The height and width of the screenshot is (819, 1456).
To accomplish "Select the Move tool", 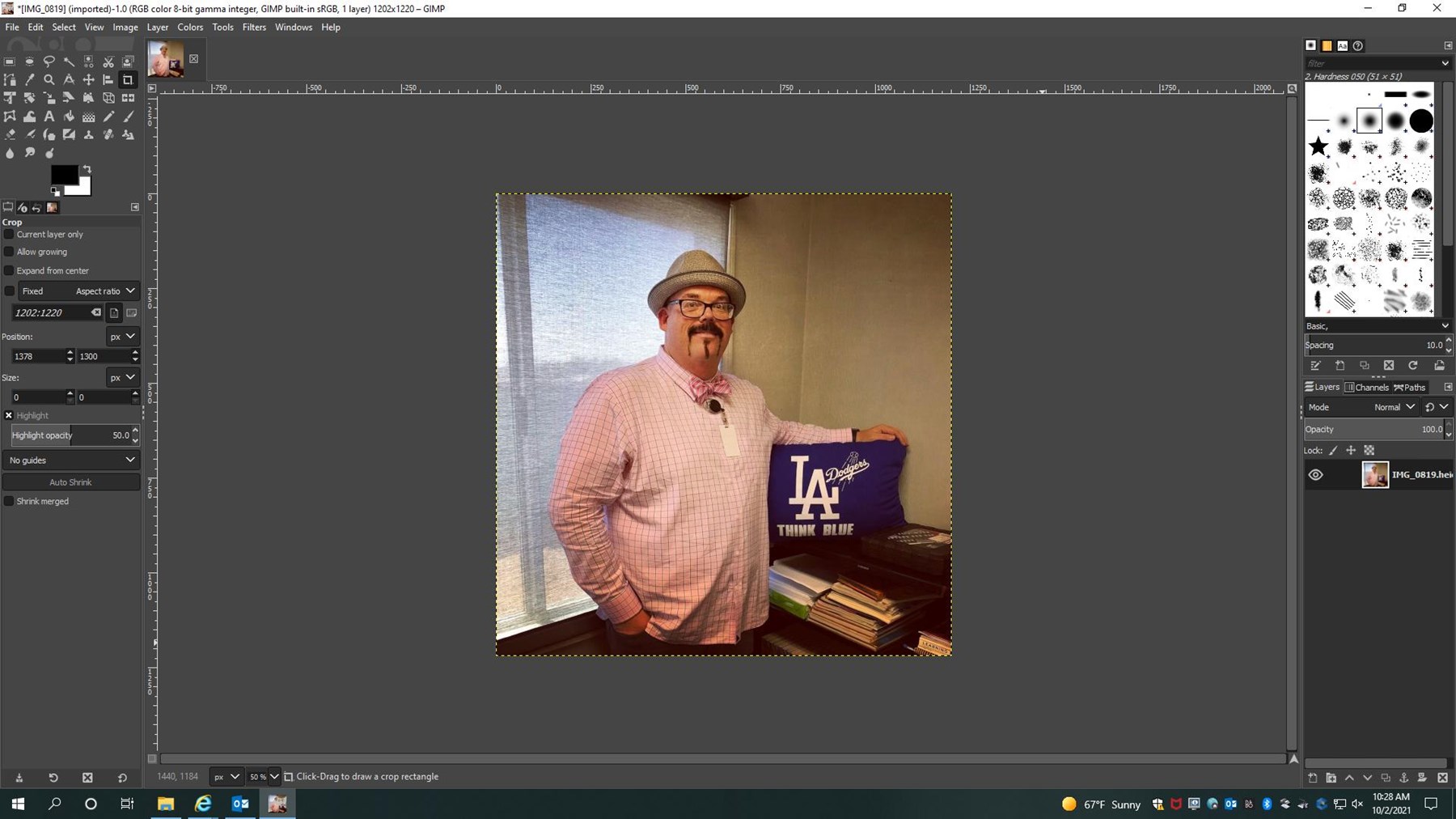I will 88,80.
